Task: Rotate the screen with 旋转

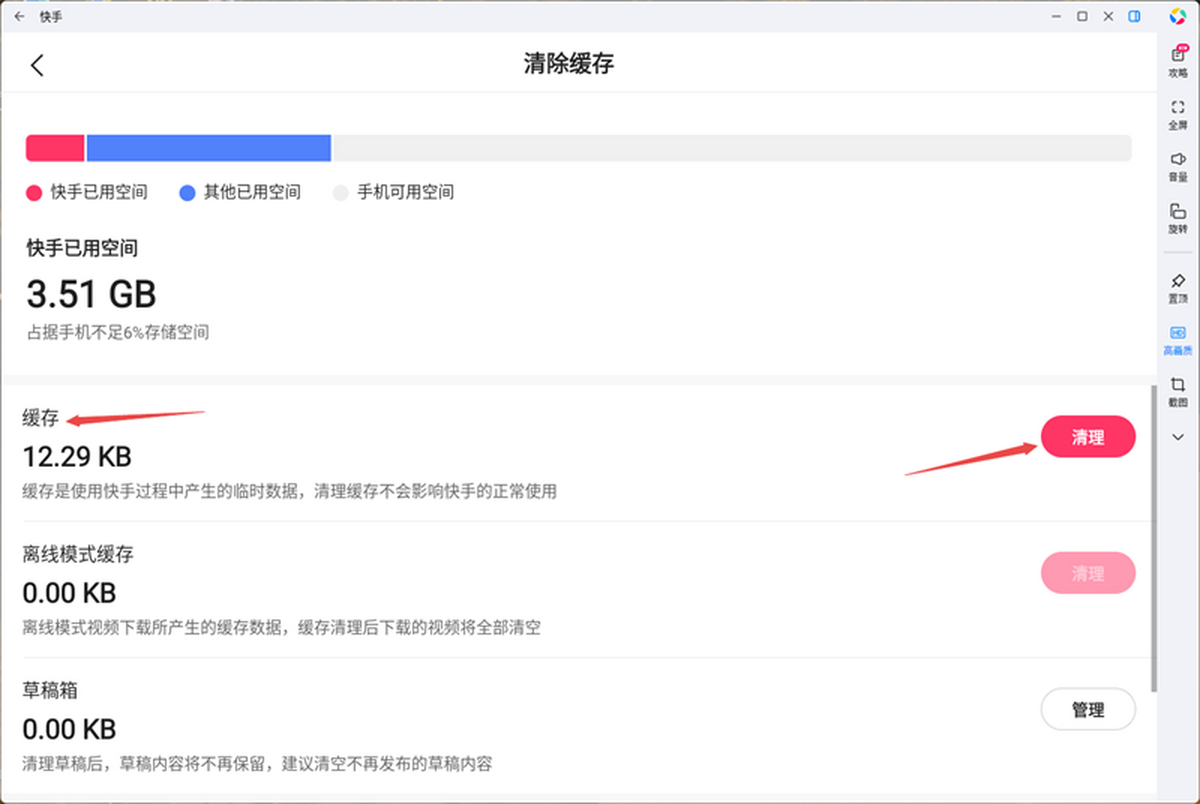Action: coord(1178,218)
